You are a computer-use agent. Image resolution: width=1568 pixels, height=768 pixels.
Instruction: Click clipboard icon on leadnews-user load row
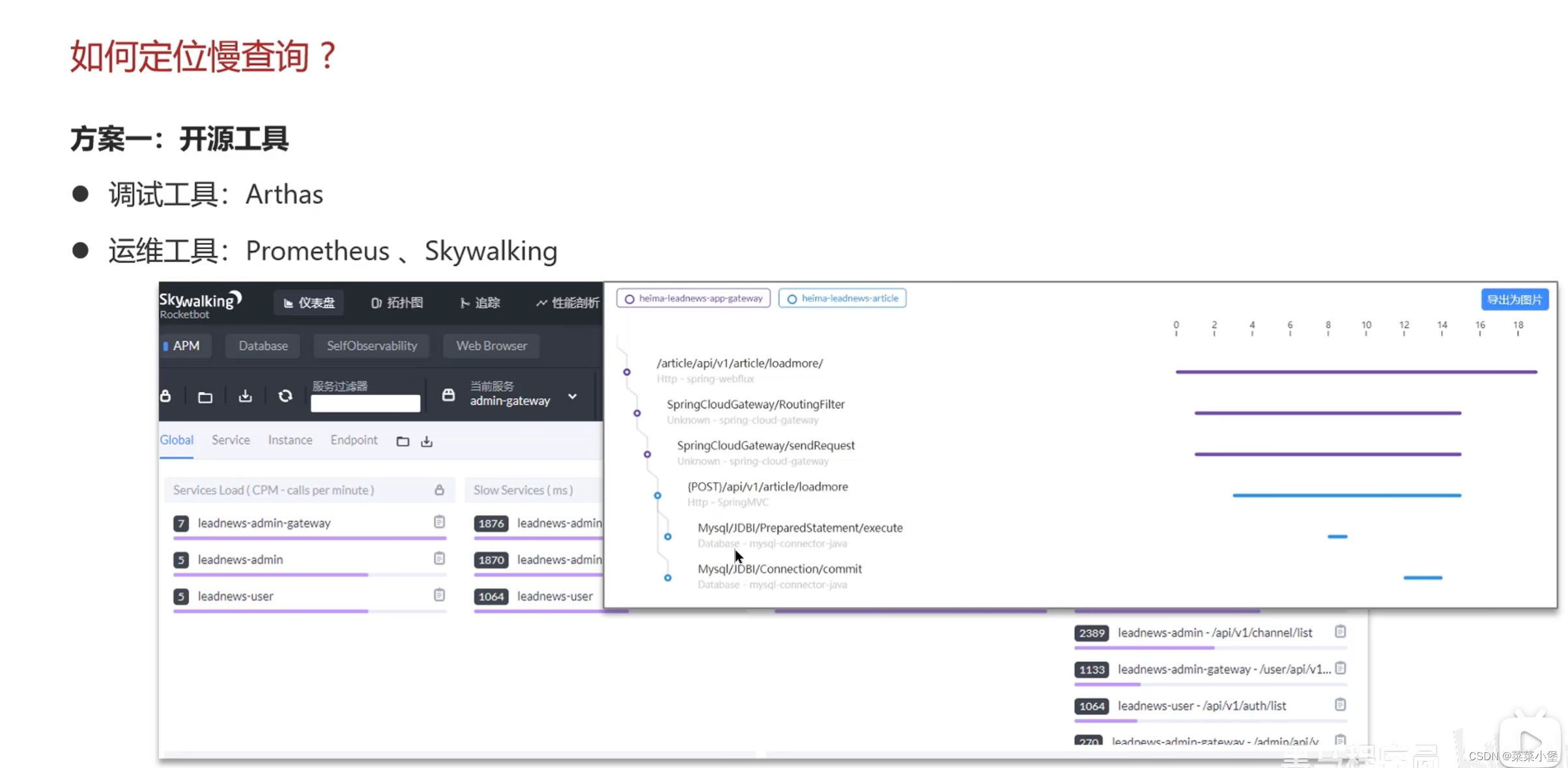[440, 595]
